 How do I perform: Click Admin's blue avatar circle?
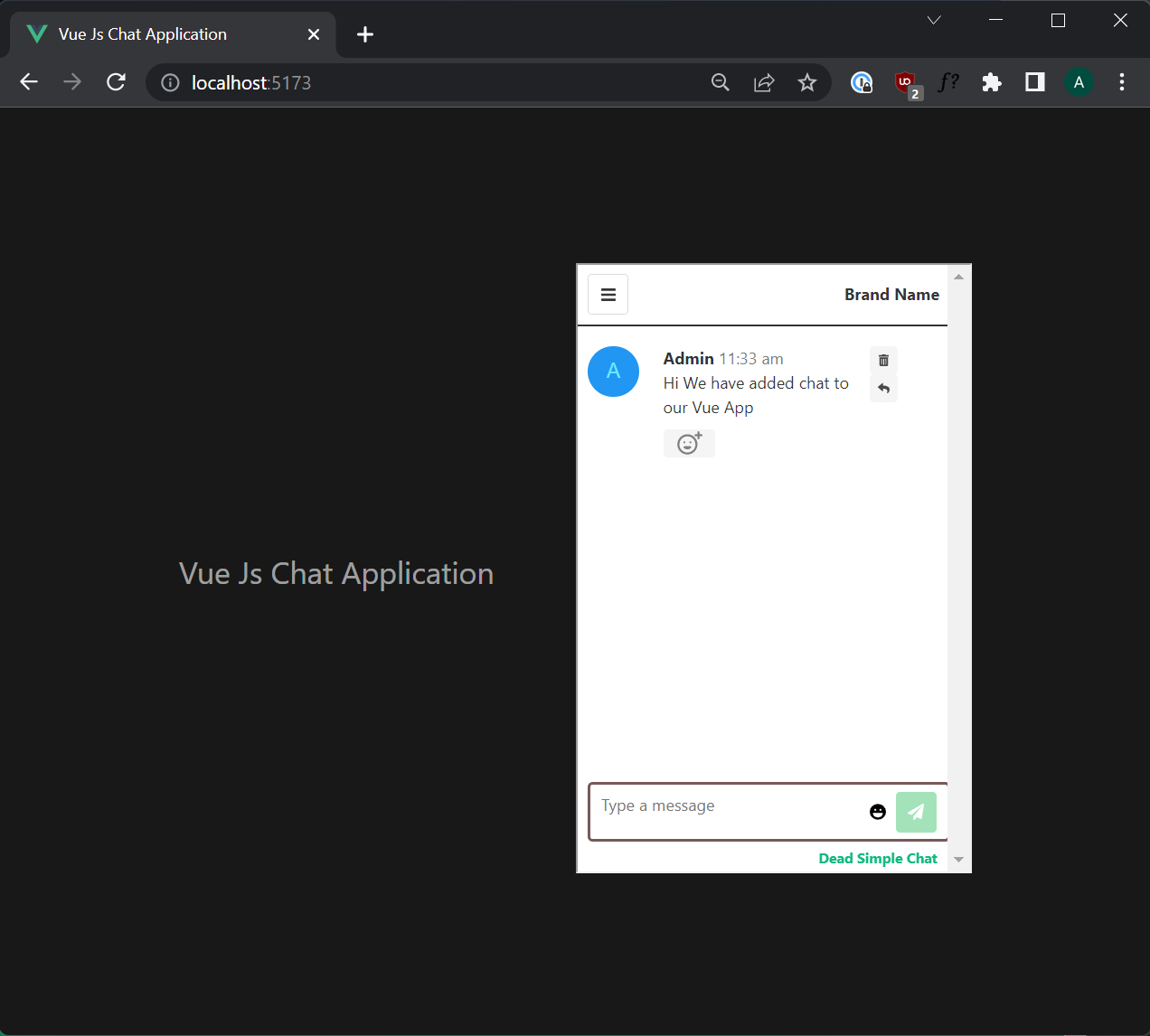(613, 372)
